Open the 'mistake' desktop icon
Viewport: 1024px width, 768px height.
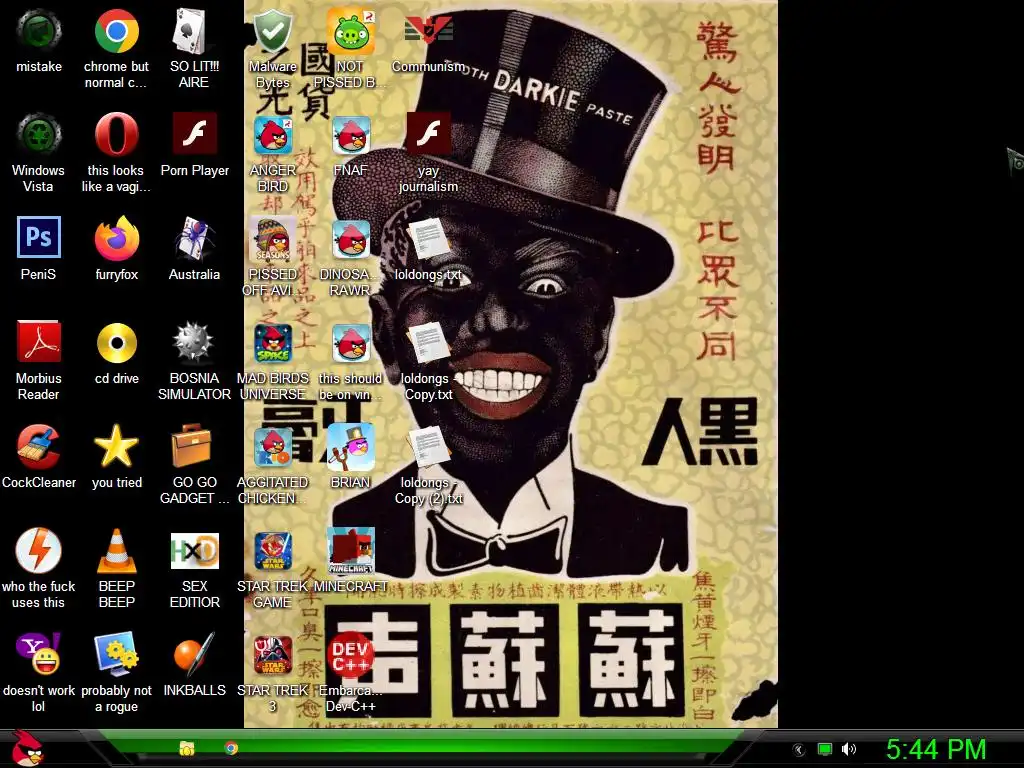pyautogui.click(x=39, y=31)
